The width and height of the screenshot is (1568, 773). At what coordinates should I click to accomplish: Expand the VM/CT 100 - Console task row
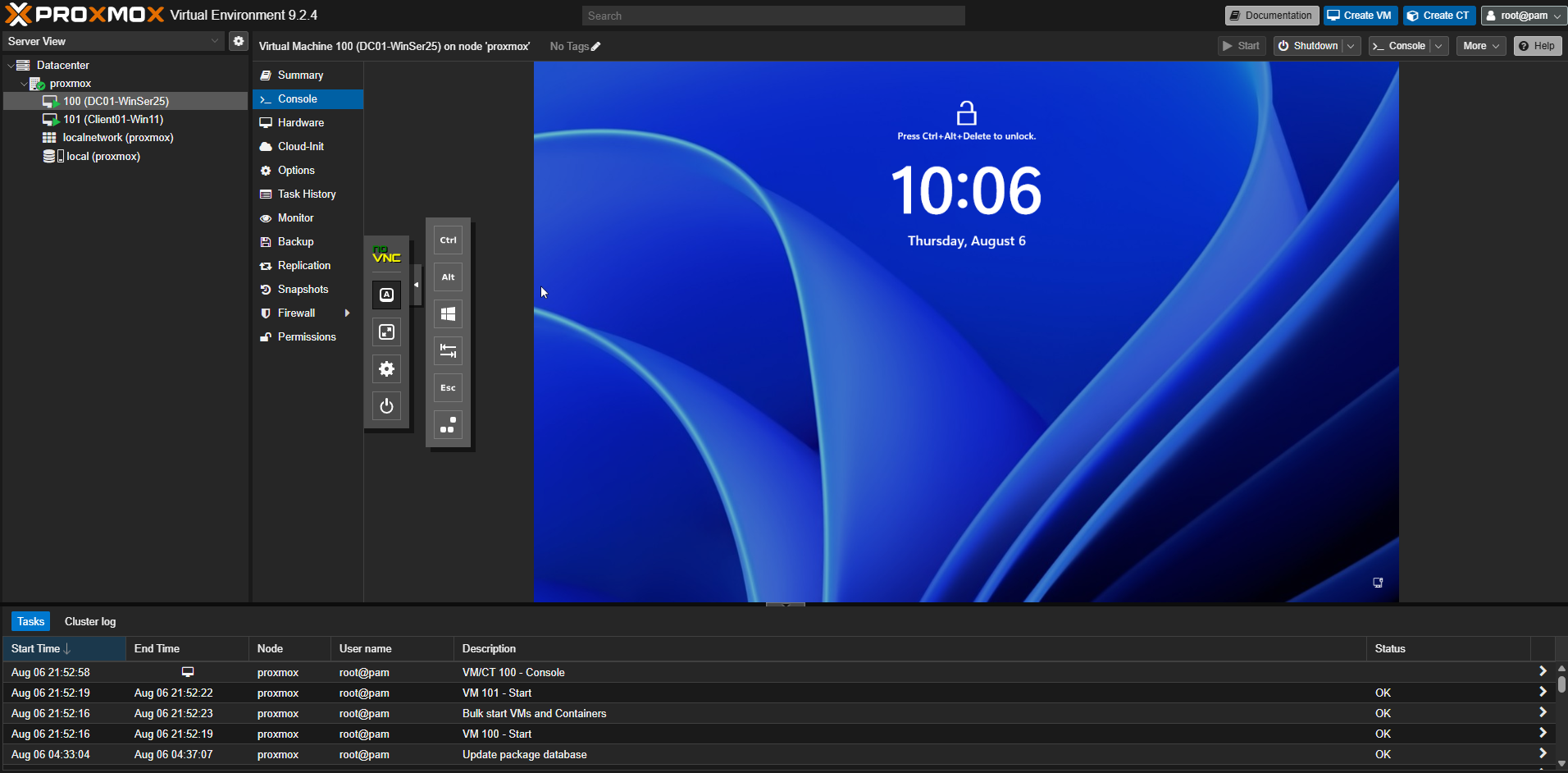pos(1543,672)
